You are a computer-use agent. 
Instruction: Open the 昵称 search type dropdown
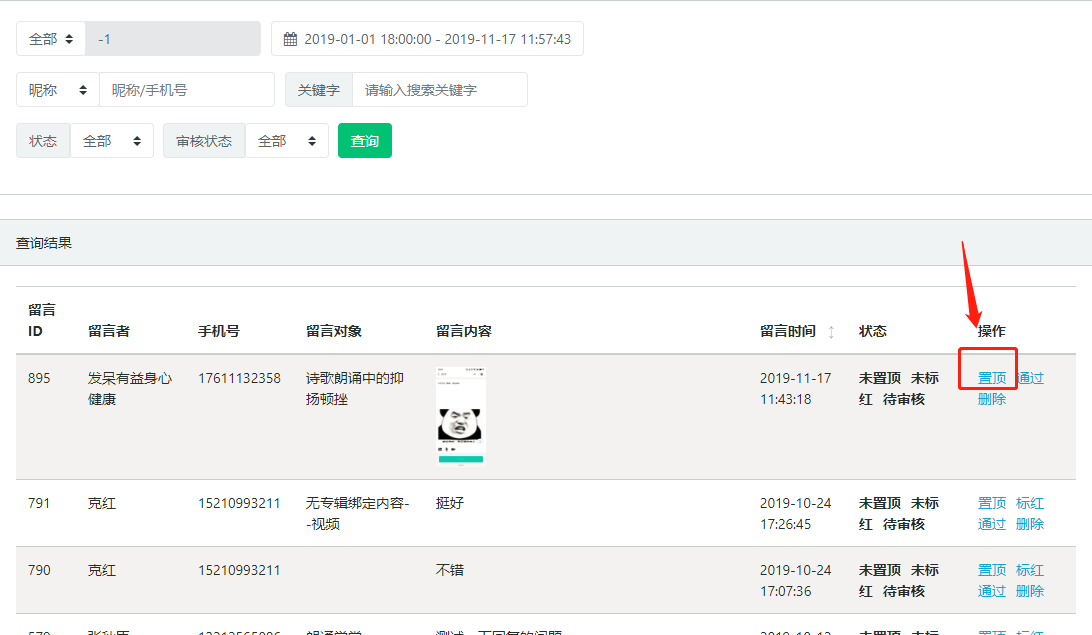tap(57, 90)
